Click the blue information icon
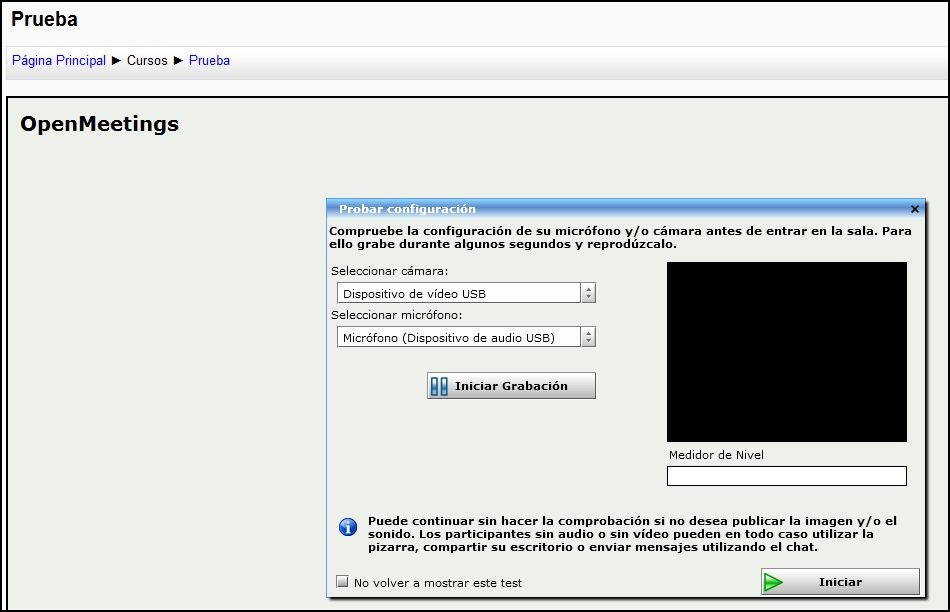Image resolution: width=950 pixels, height=612 pixels. pos(348,527)
